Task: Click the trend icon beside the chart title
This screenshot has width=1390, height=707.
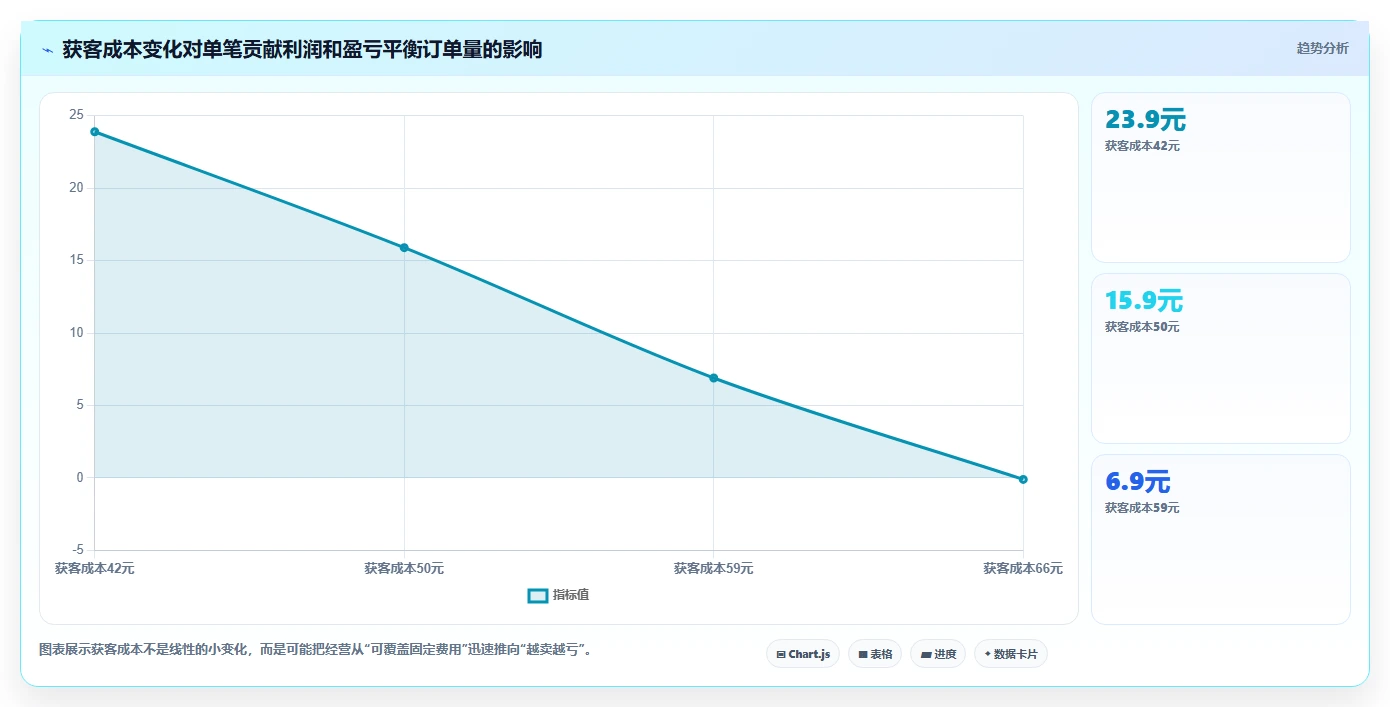Action: click(47, 50)
